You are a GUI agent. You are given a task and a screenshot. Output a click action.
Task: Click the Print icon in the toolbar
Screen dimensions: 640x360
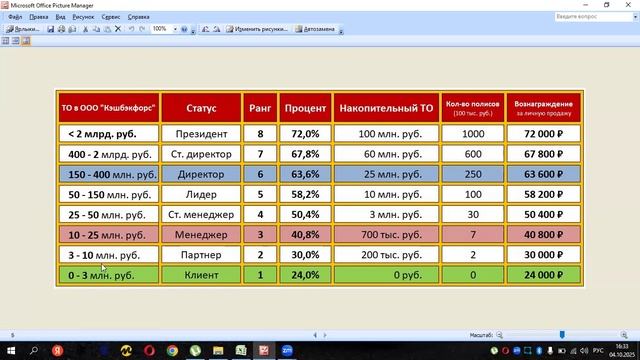tap(62, 29)
